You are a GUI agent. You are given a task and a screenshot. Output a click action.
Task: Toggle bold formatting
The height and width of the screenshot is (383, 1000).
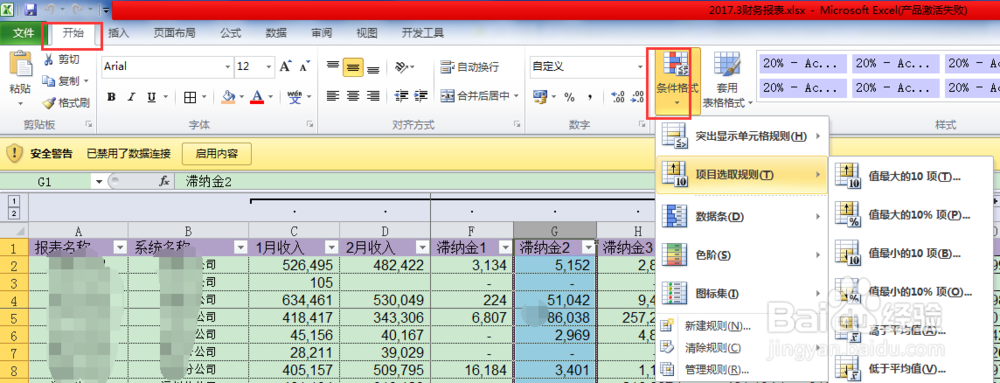[112, 97]
